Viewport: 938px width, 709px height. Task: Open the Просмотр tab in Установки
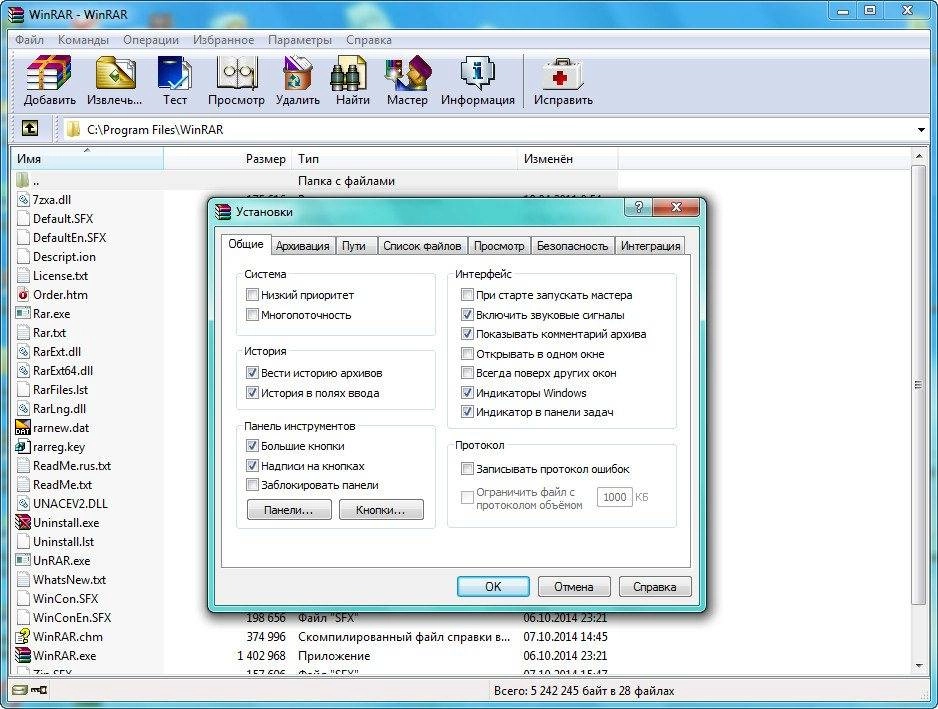[x=499, y=246]
